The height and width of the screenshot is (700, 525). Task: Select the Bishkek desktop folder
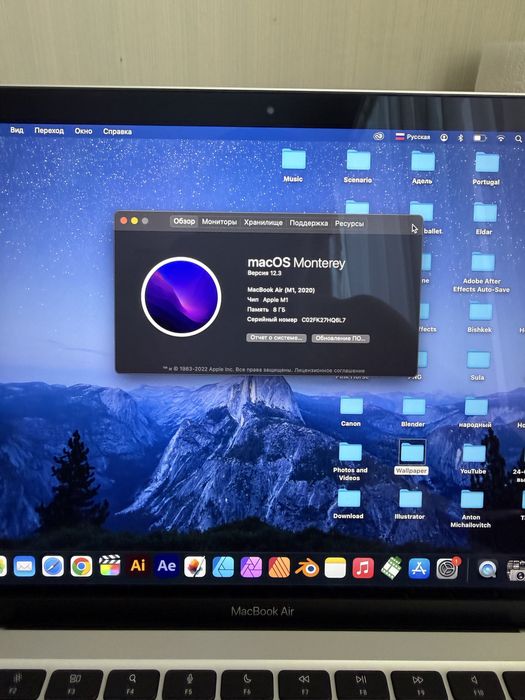click(480, 317)
